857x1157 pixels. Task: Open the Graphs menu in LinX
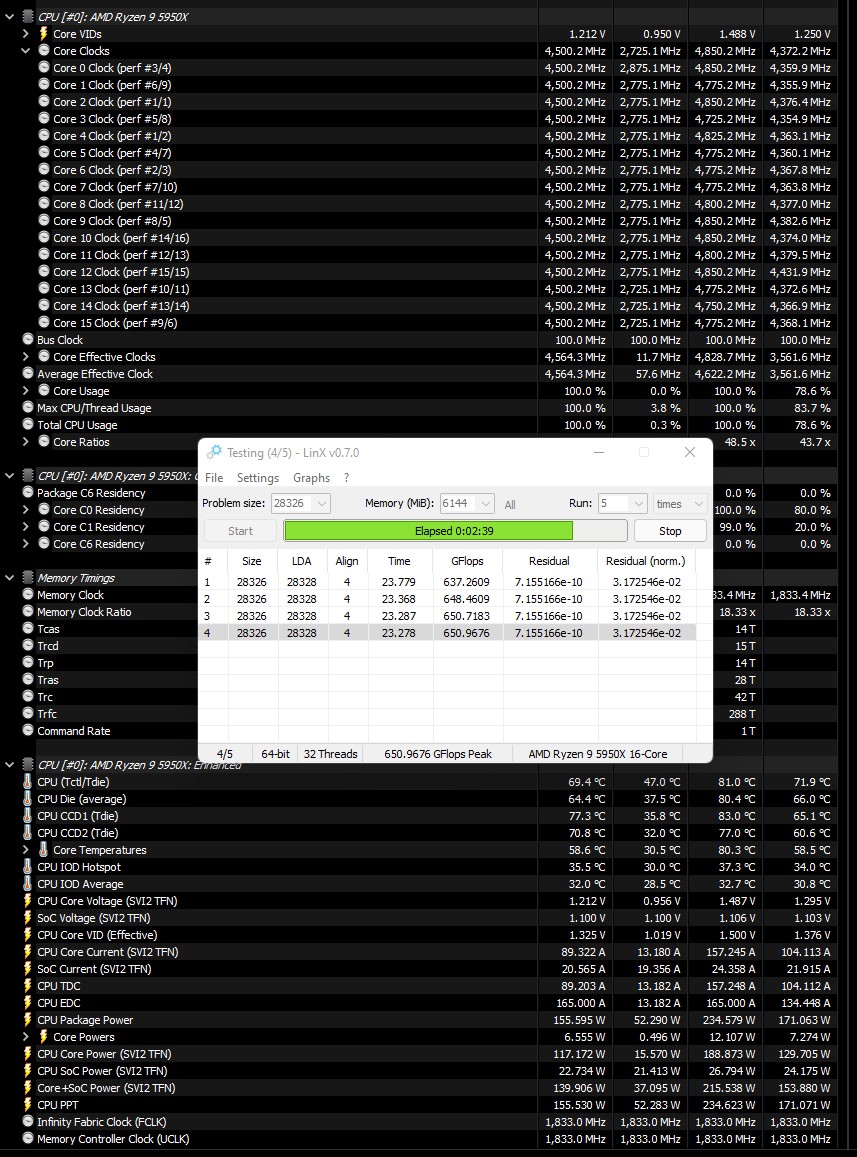point(312,477)
